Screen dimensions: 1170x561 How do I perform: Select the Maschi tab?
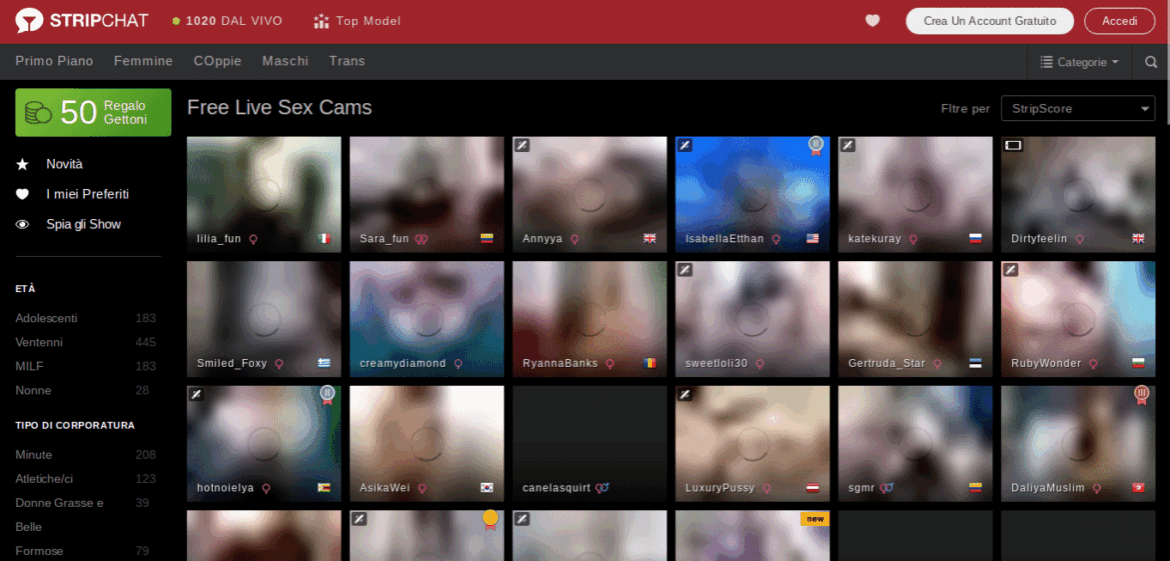(x=285, y=61)
